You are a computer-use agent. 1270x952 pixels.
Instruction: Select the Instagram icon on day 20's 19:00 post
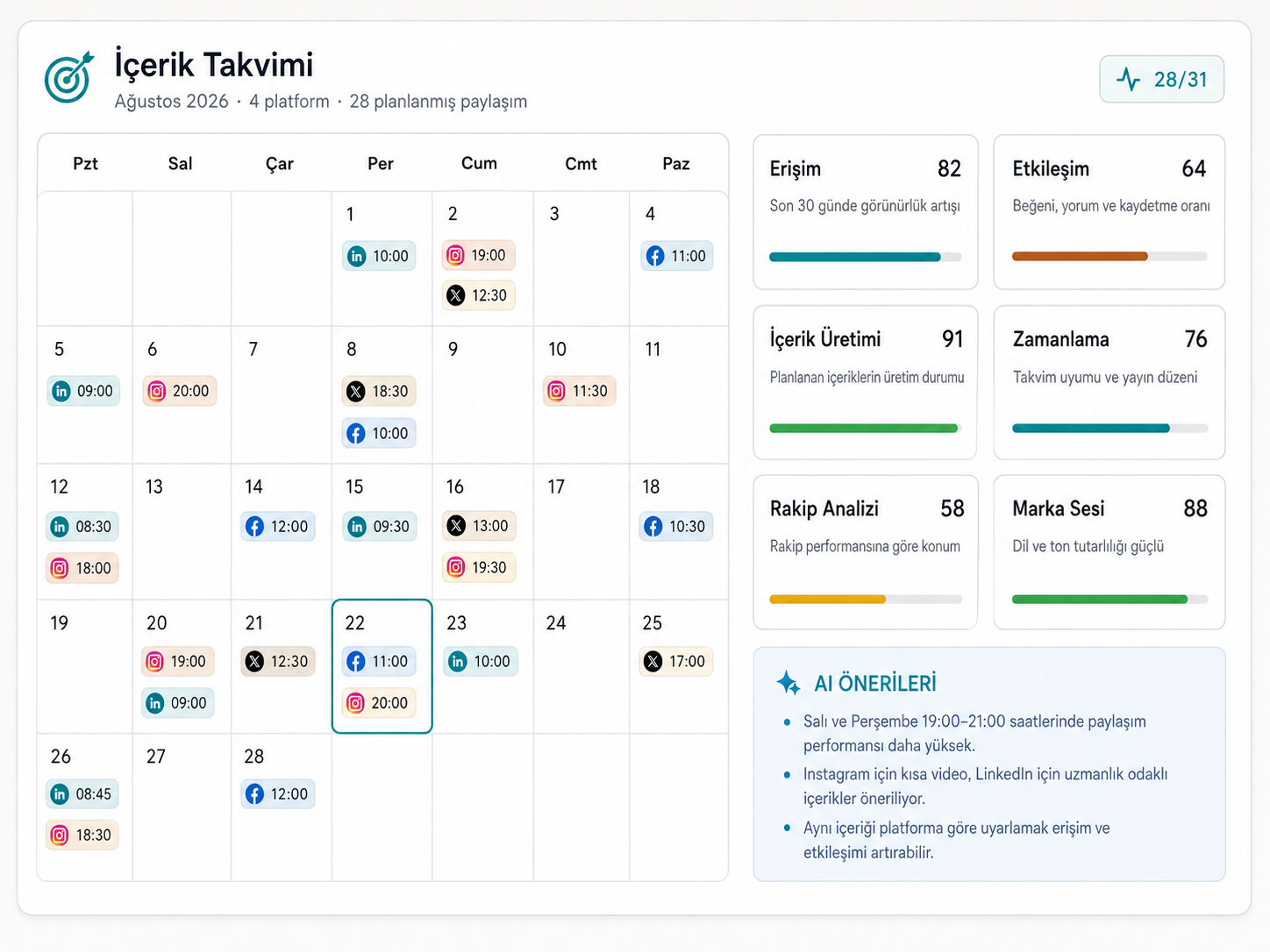[x=154, y=661]
